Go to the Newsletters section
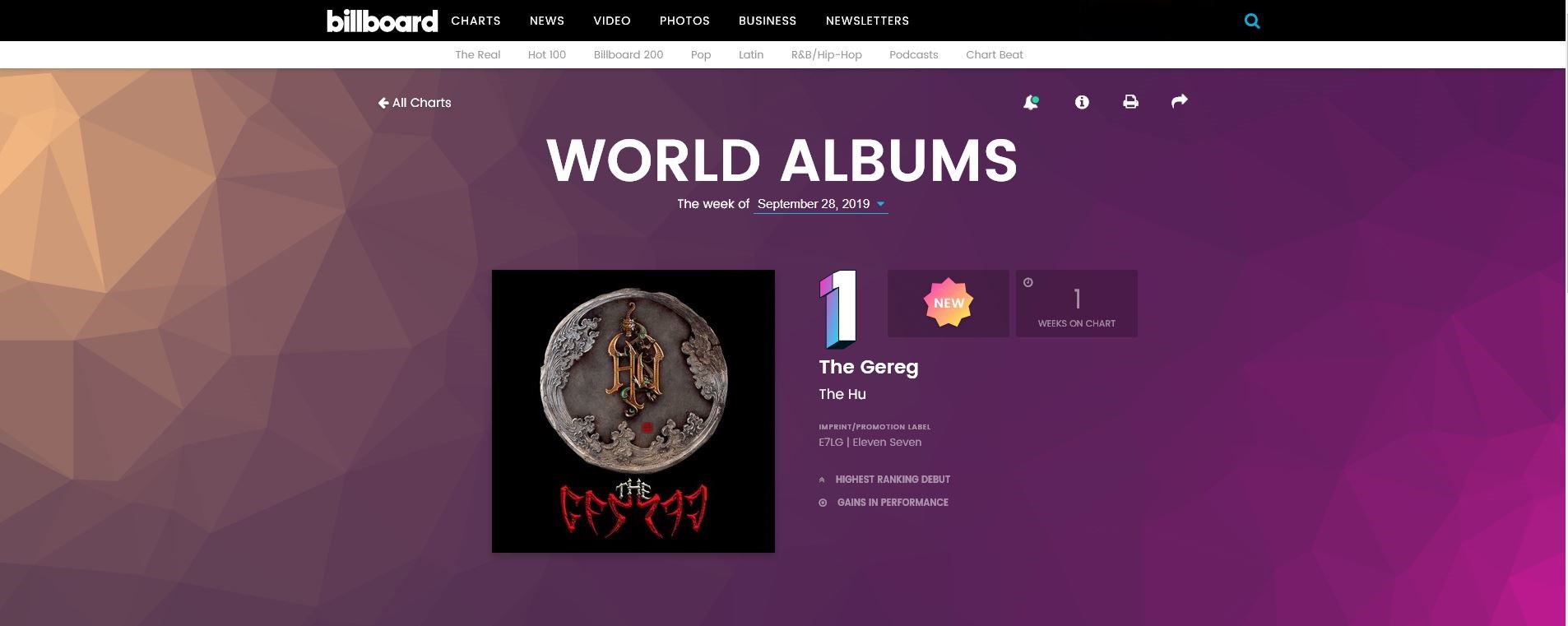Viewport: 1568px width, 626px height. pos(867,21)
